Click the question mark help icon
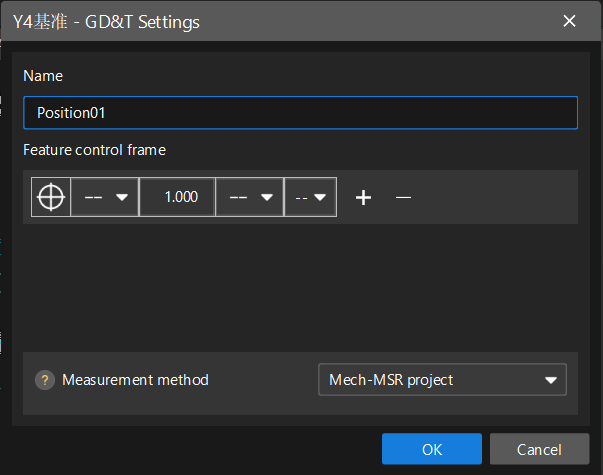Screen dimensions: 603x475 (x=44, y=380)
